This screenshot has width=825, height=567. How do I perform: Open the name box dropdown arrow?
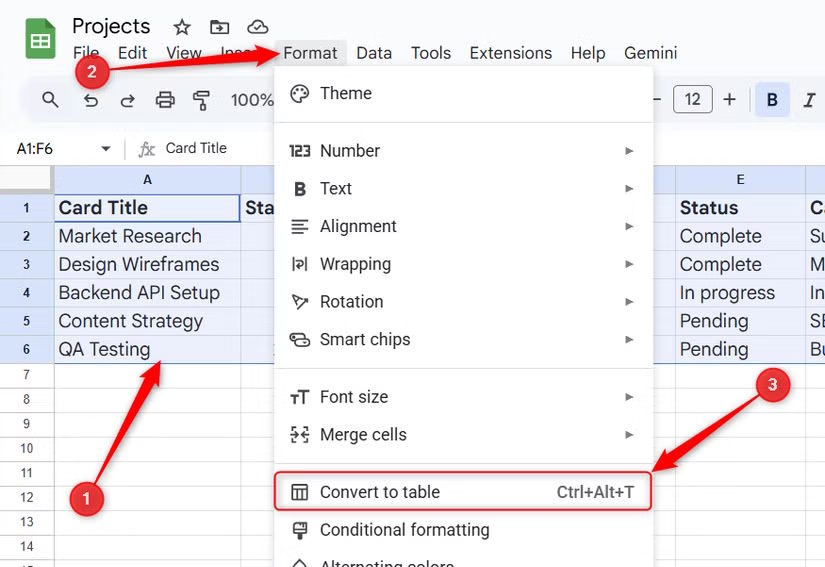click(106, 149)
